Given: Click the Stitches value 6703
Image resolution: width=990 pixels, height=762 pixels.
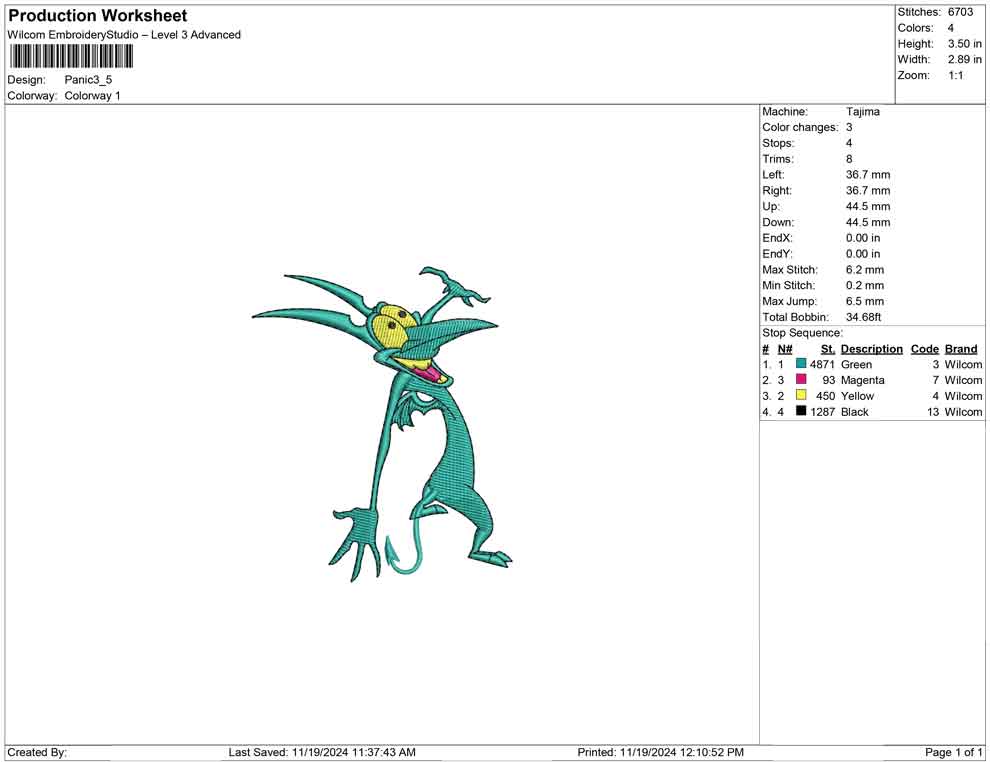Looking at the screenshot, I should point(960,12).
